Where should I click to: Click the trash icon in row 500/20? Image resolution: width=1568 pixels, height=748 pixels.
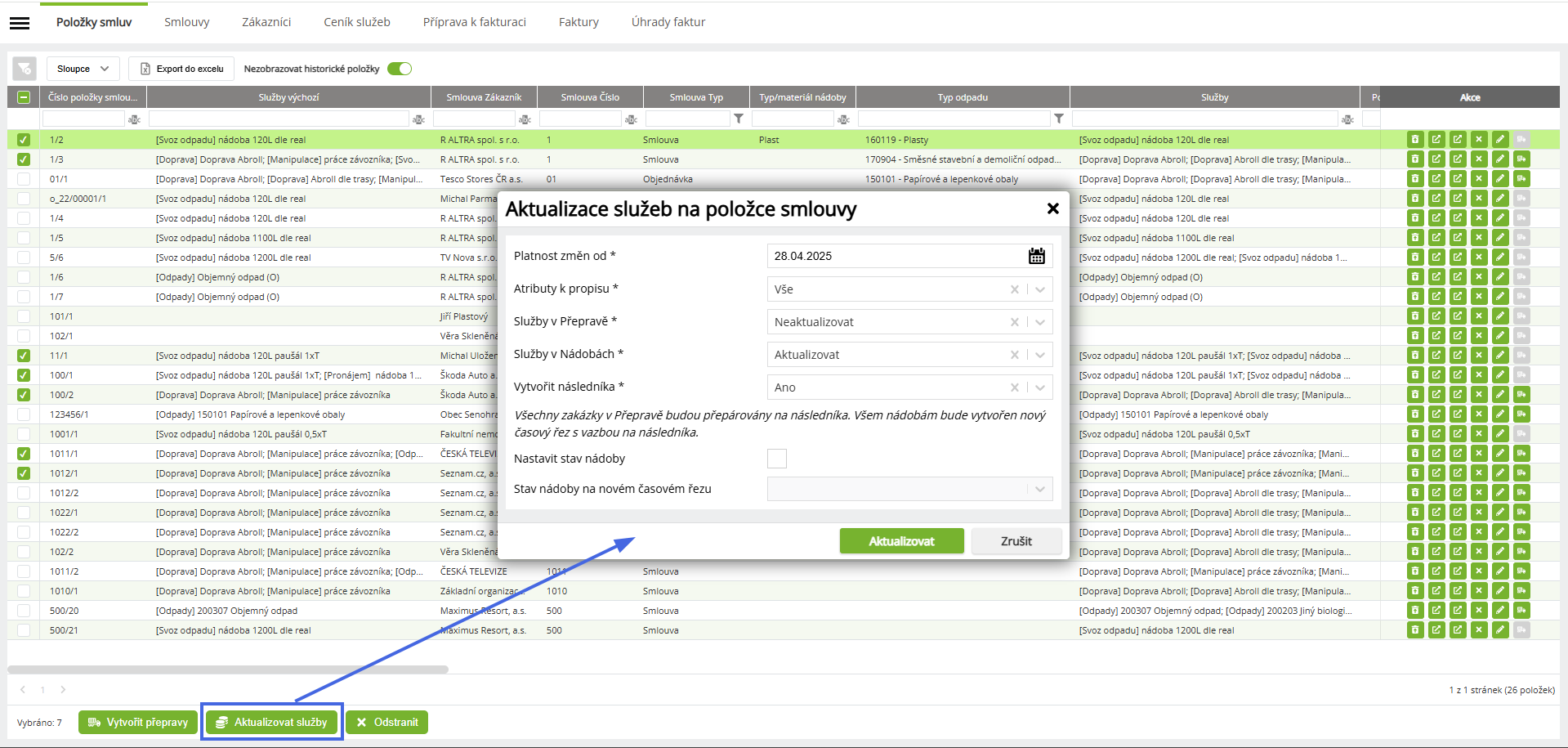click(x=1415, y=611)
